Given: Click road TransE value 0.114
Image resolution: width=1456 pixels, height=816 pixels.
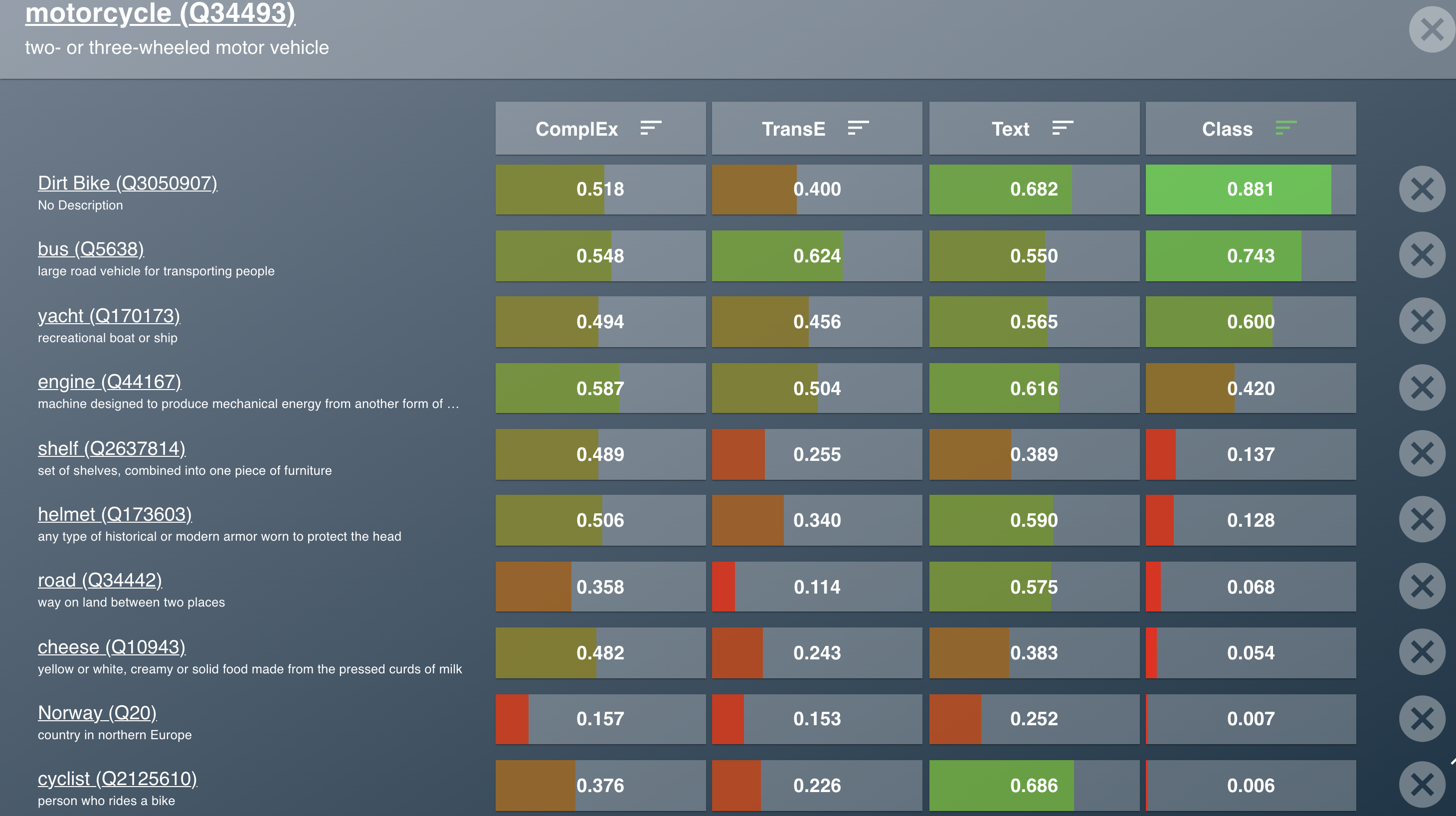Looking at the screenshot, I should 817,587.
